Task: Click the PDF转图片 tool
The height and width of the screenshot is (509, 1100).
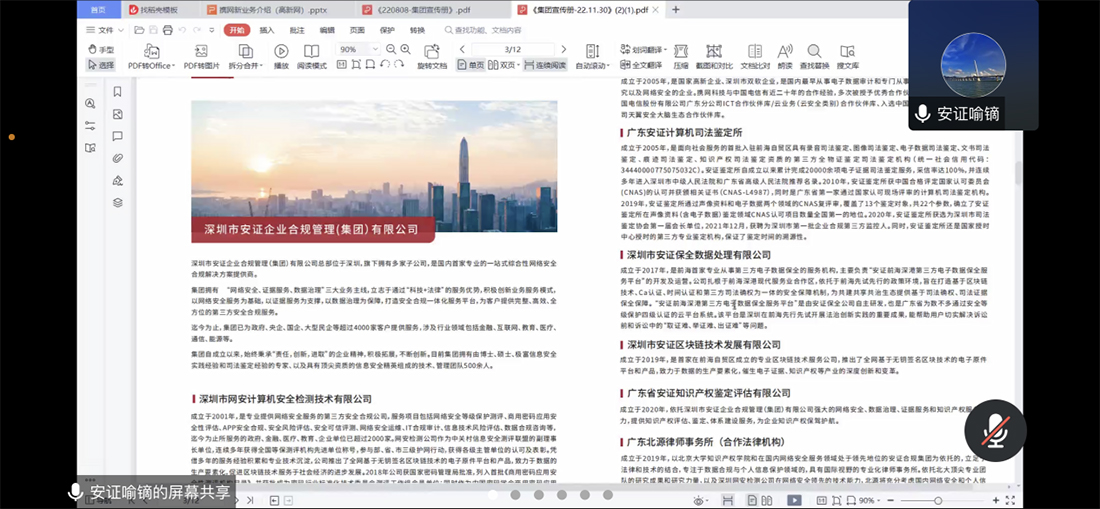Action: tap(201, 57)
